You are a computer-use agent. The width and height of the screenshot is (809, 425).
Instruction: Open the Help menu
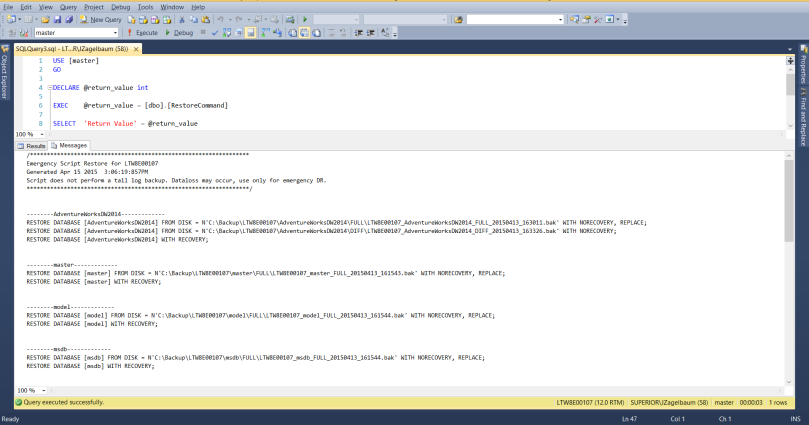[198, 7]
